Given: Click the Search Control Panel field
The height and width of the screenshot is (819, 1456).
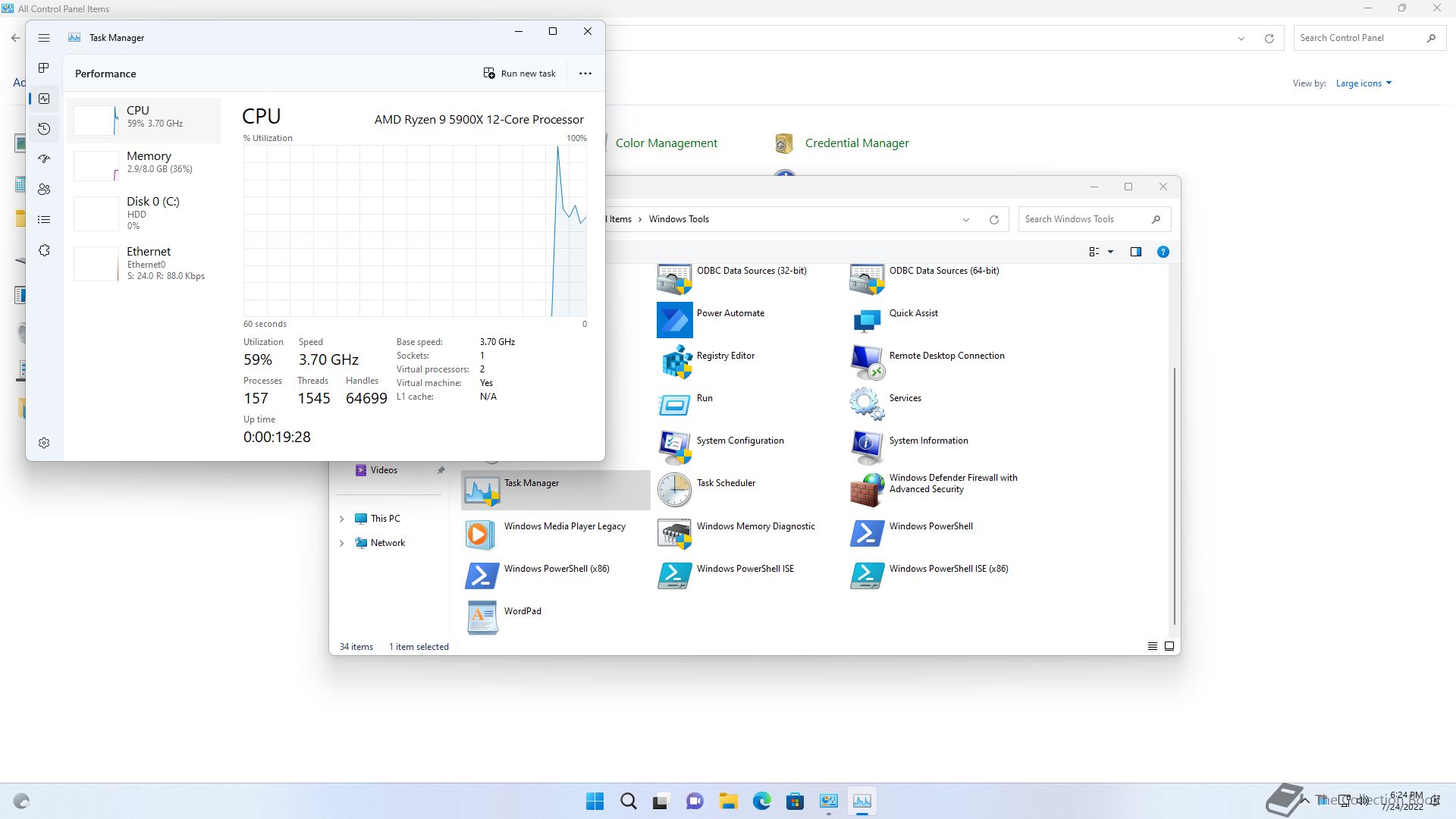Looking at the screenshot, I should click(1368, 38).
